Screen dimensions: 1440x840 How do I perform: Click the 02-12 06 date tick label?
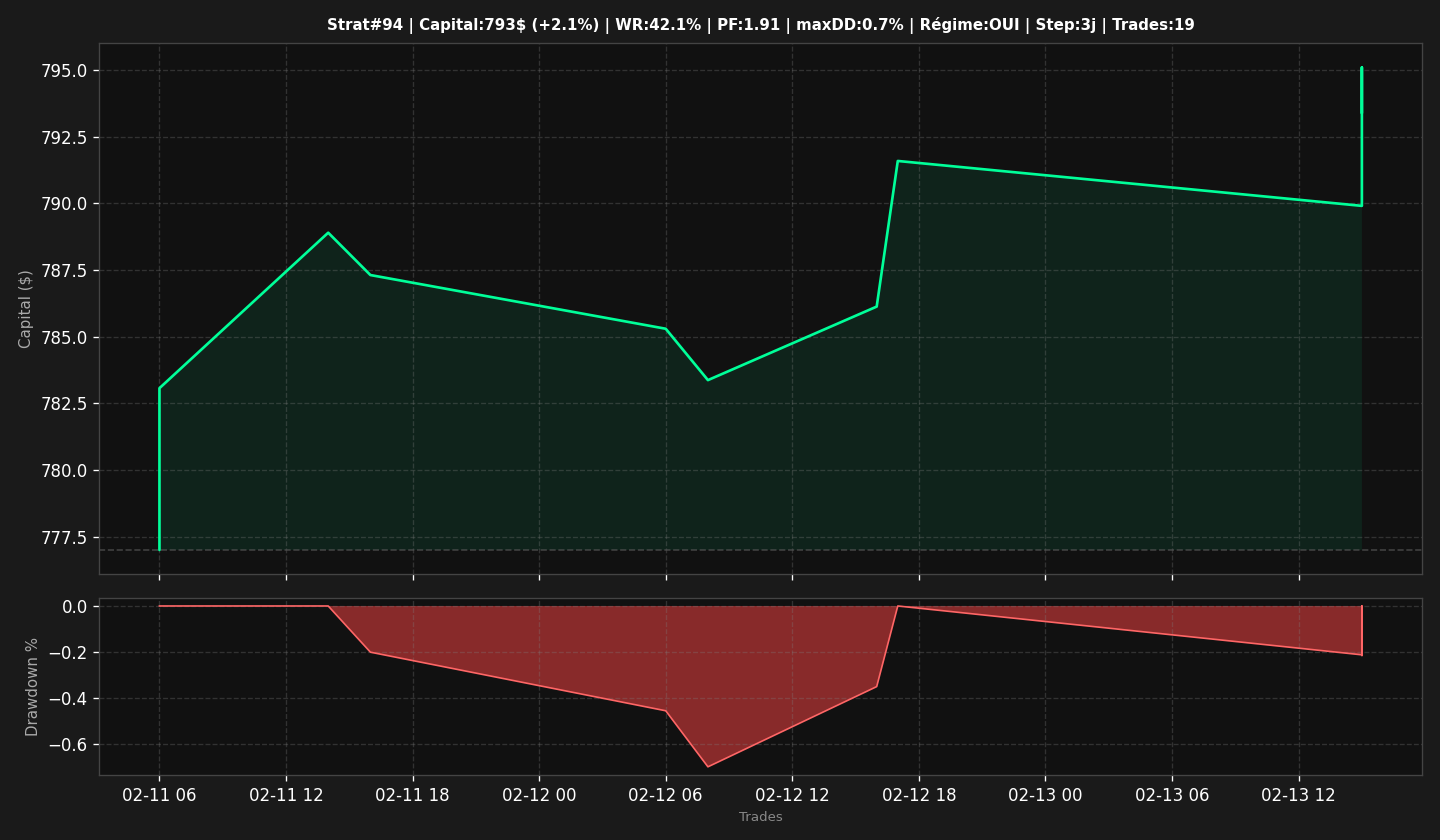pyautogui.click(x=666, y=796)
